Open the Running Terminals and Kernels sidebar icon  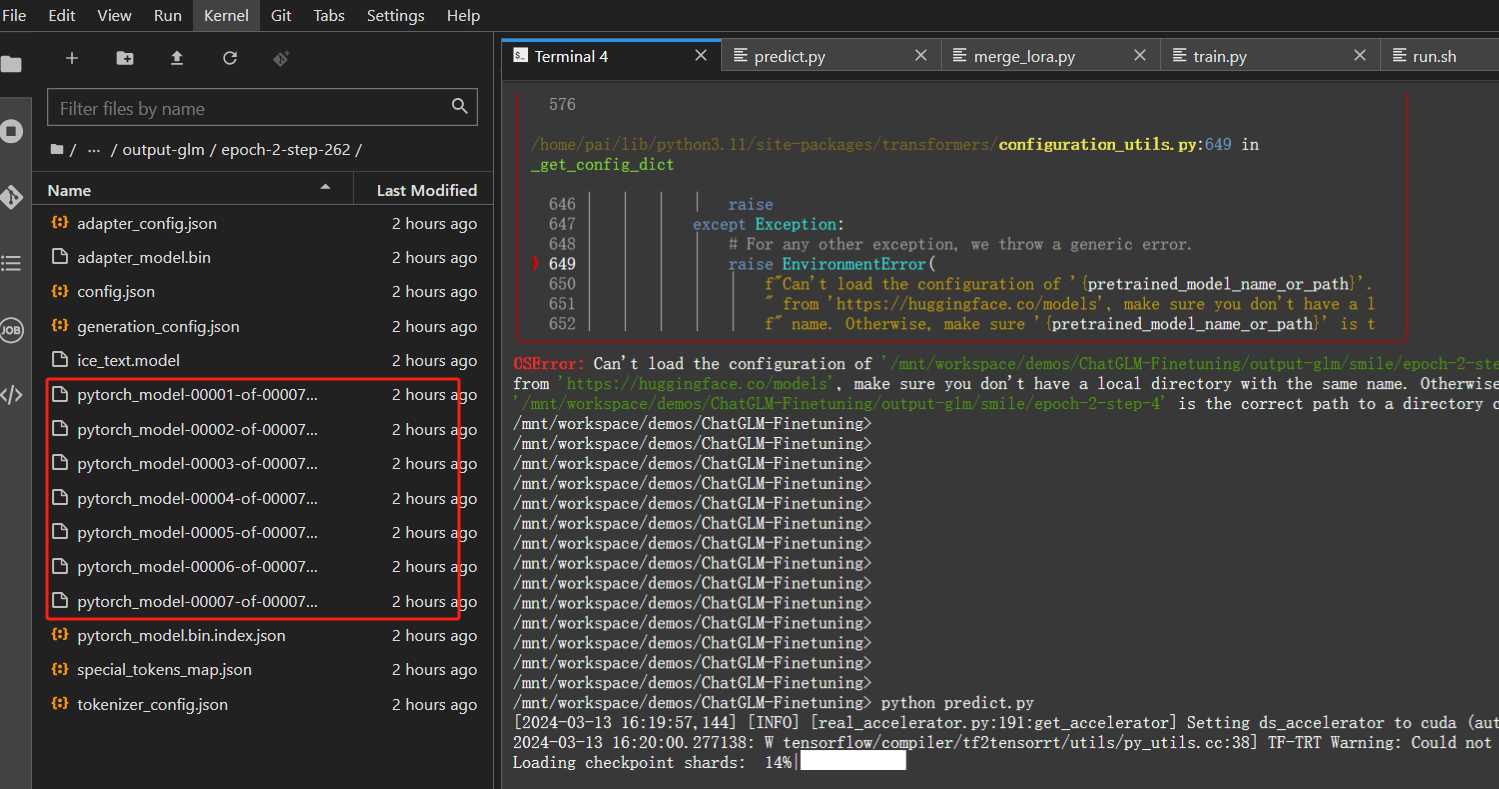point(11,131)
